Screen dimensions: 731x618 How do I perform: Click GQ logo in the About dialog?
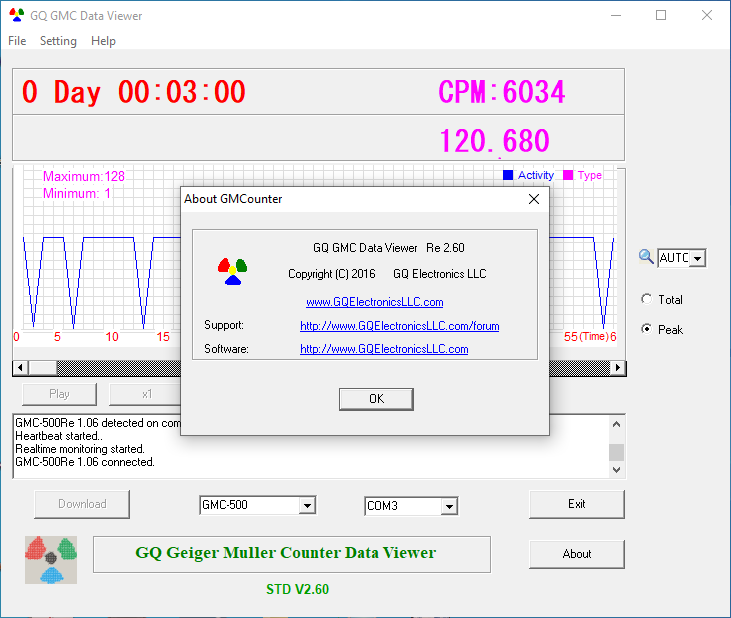pos(232,271)
